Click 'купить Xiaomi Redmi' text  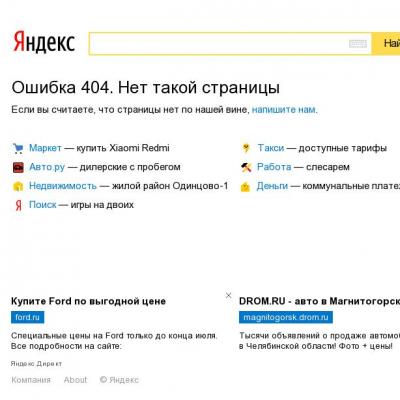tap(123, 148)
